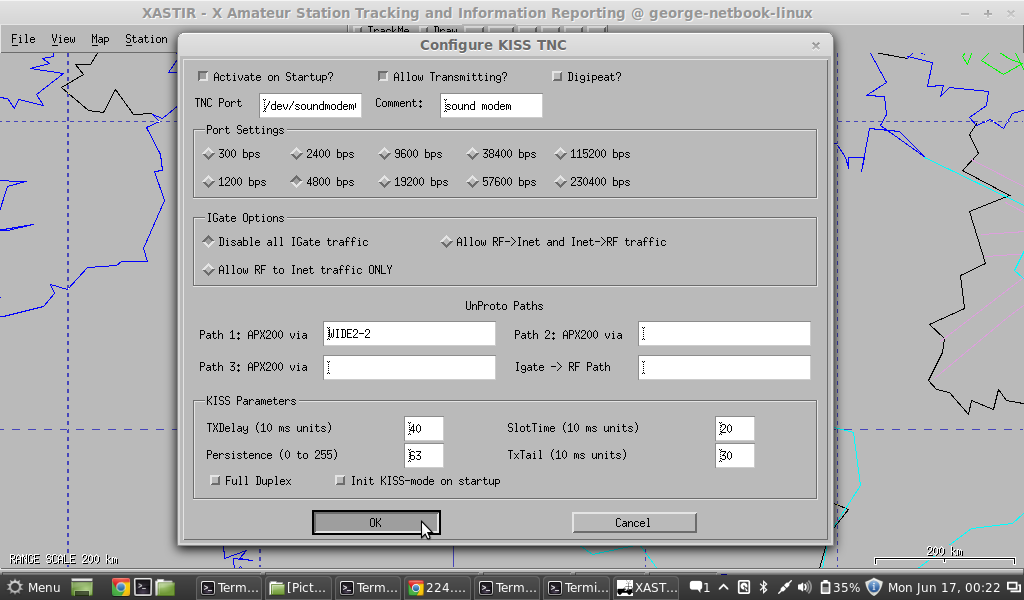Select the 9600 bps radio button
This screenshot has height=600, width=1024.
[385, 154]
